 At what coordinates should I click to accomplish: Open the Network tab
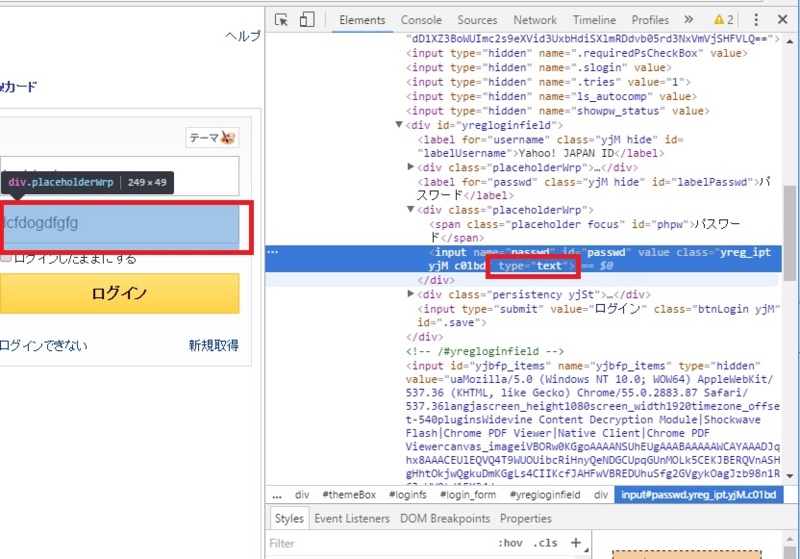[x=535, y=20]
